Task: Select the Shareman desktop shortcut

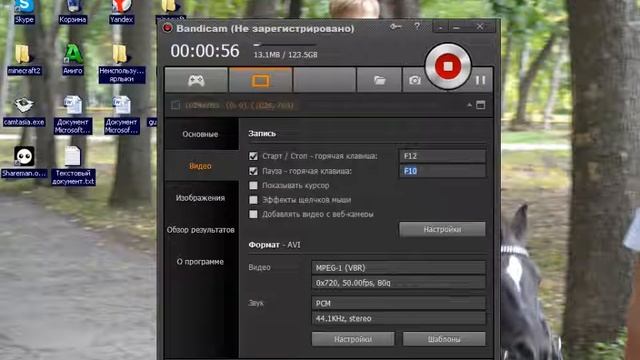Action: click(24, 162)
